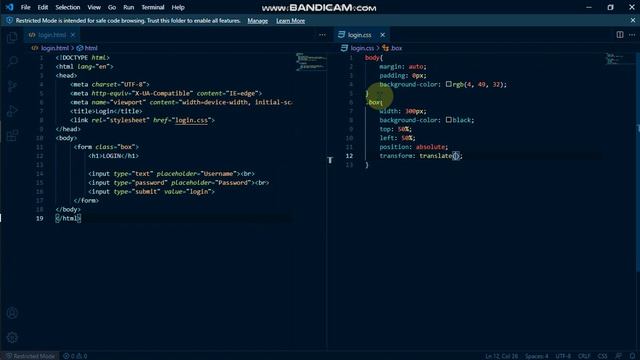The width and height of the screenshot is (640, 360).
Task: Open the black color swatch
Action: (x=449, y=120)
